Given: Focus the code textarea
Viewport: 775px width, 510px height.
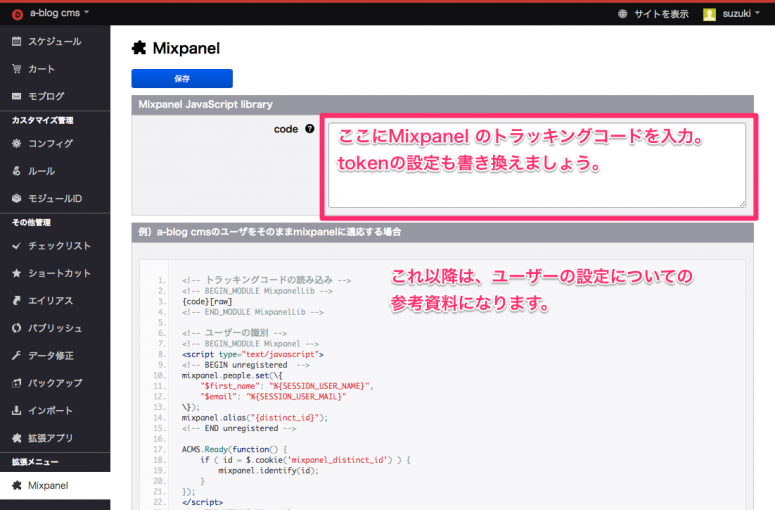Looking at the screenshot, I should coord(537,165).
